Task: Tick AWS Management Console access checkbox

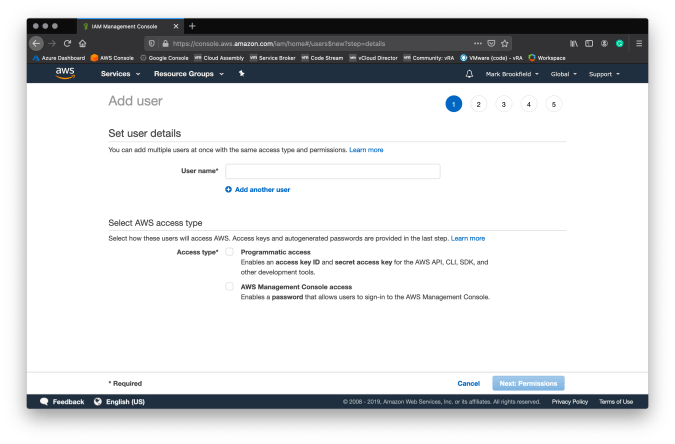Action: (229, 286)
